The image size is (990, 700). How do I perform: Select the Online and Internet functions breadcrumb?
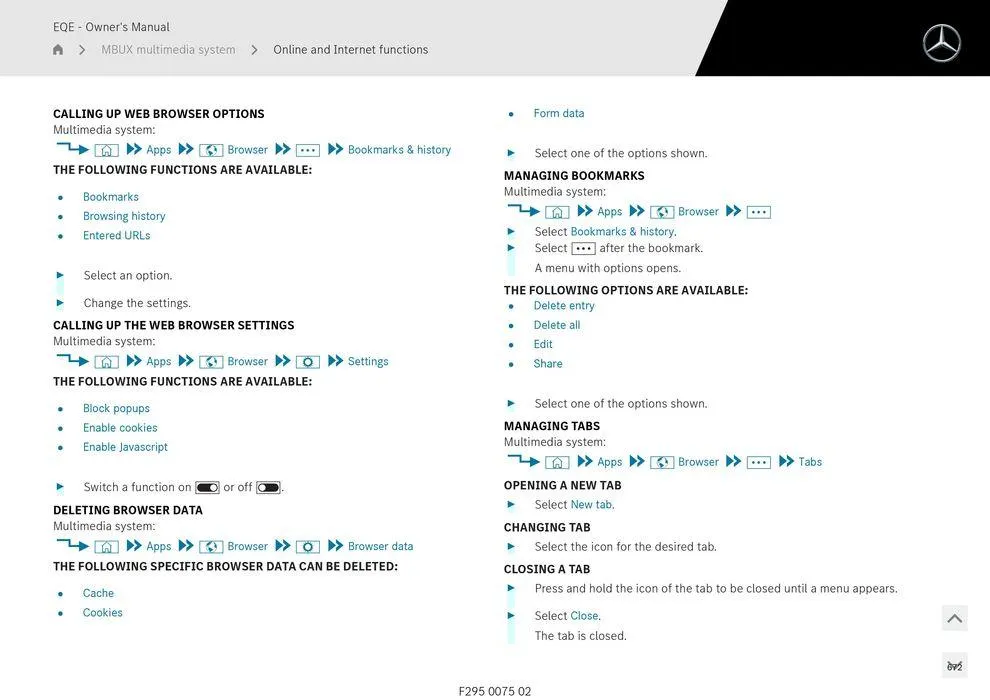point(350,50)
